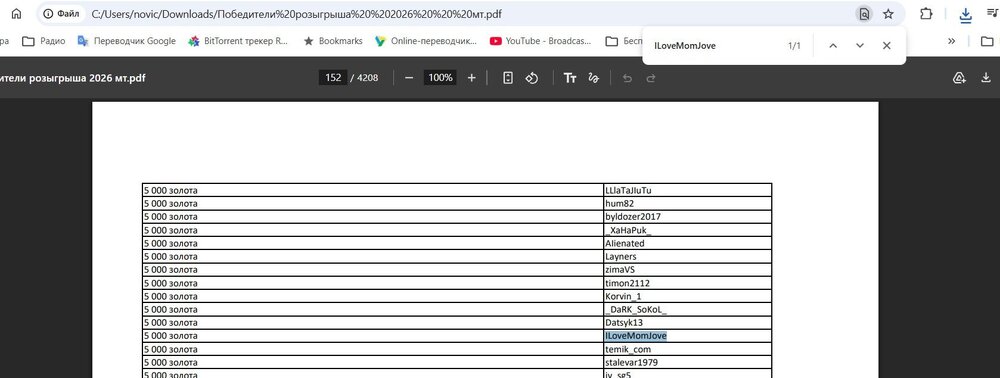Zoom in the PDF with plus

pyautogui.click(x=471, y=78)
